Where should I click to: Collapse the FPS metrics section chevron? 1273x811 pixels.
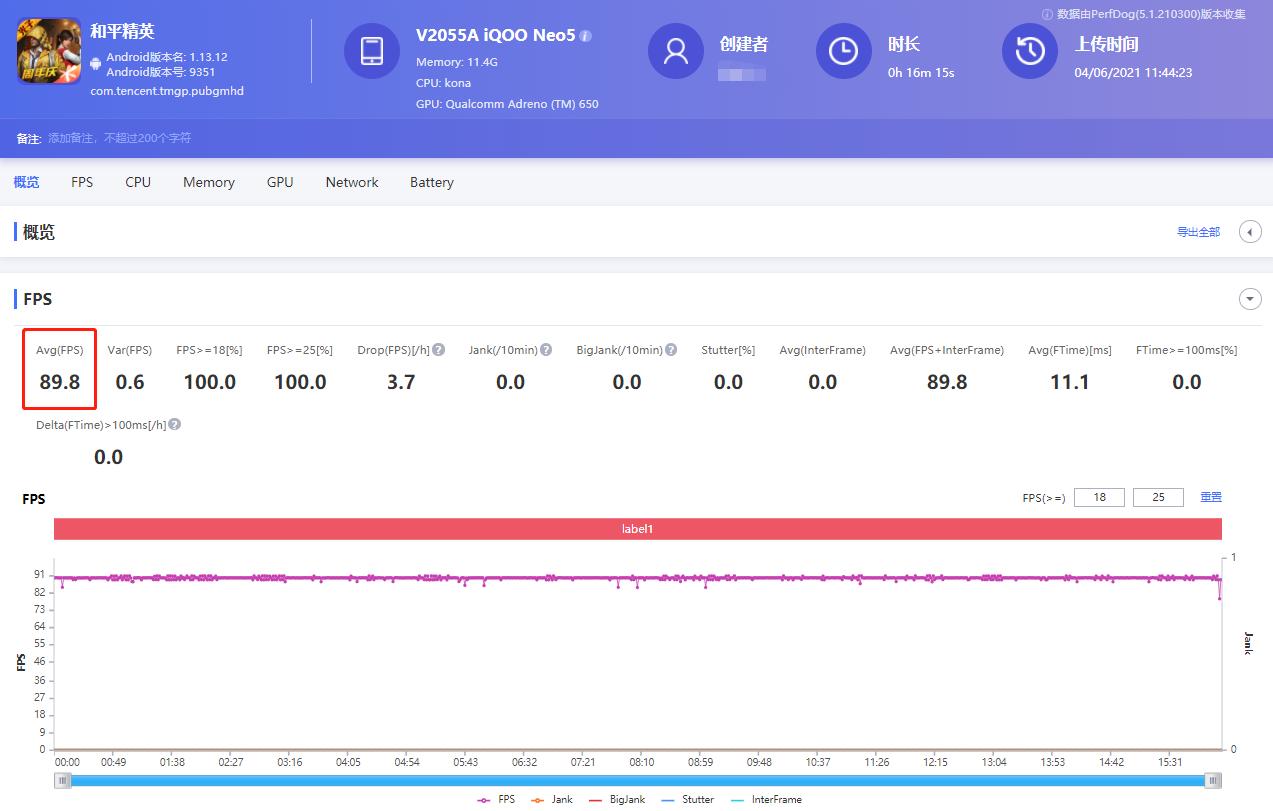point(1249,298)
